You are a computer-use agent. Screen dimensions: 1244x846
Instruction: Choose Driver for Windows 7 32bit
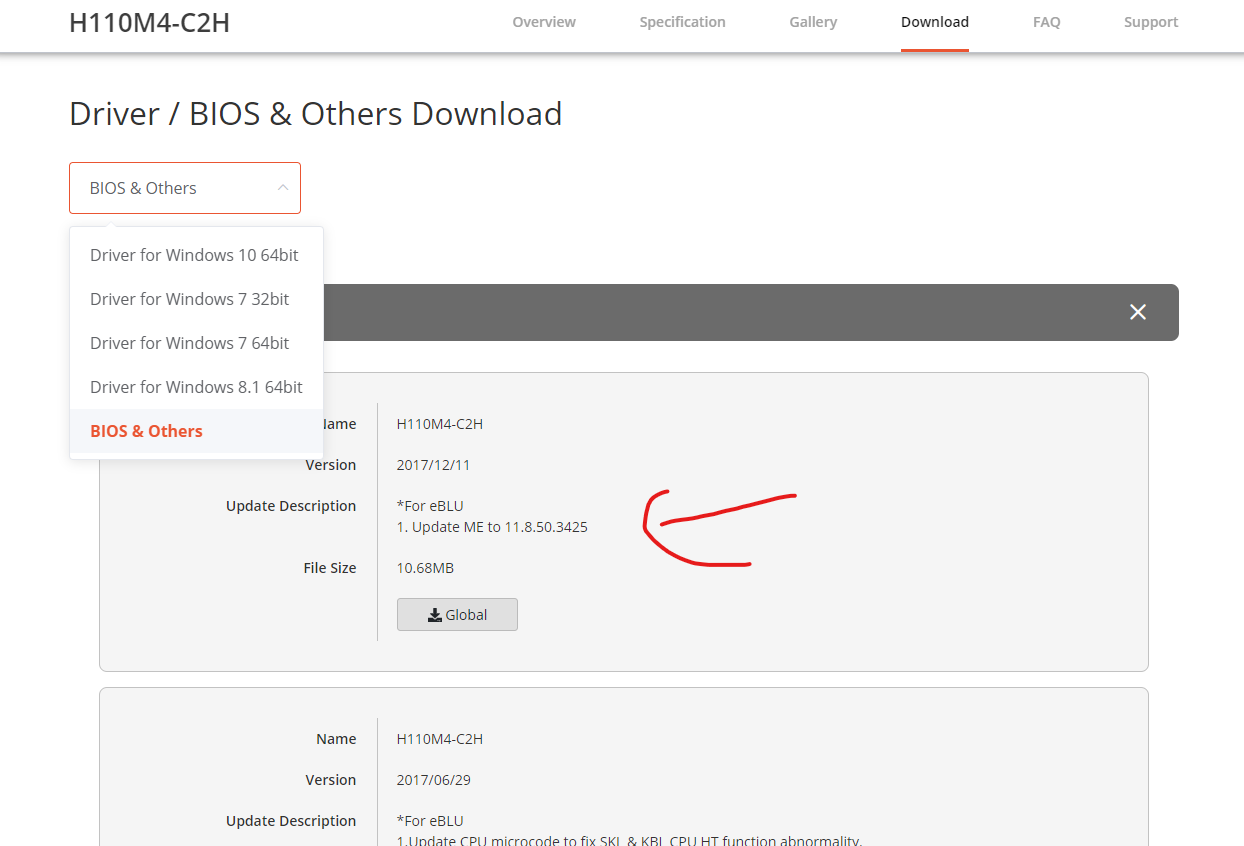(x=196, y=299)
